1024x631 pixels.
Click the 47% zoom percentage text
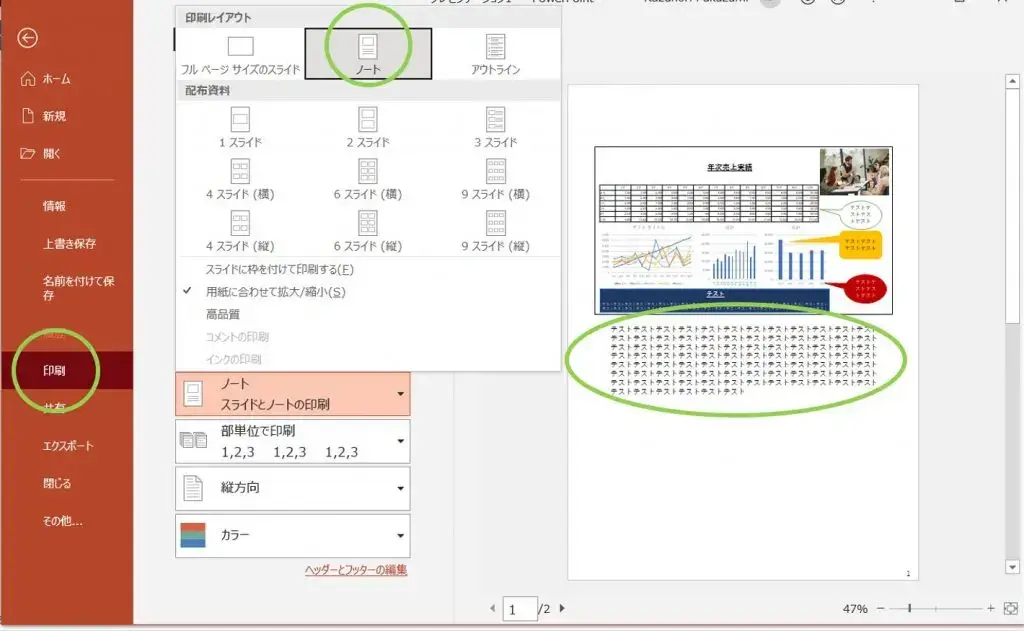(855, 609)
